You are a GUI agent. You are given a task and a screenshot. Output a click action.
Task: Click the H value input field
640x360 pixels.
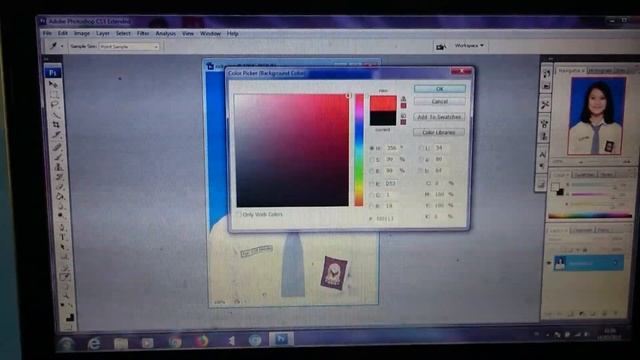click(x=391, y=148)
